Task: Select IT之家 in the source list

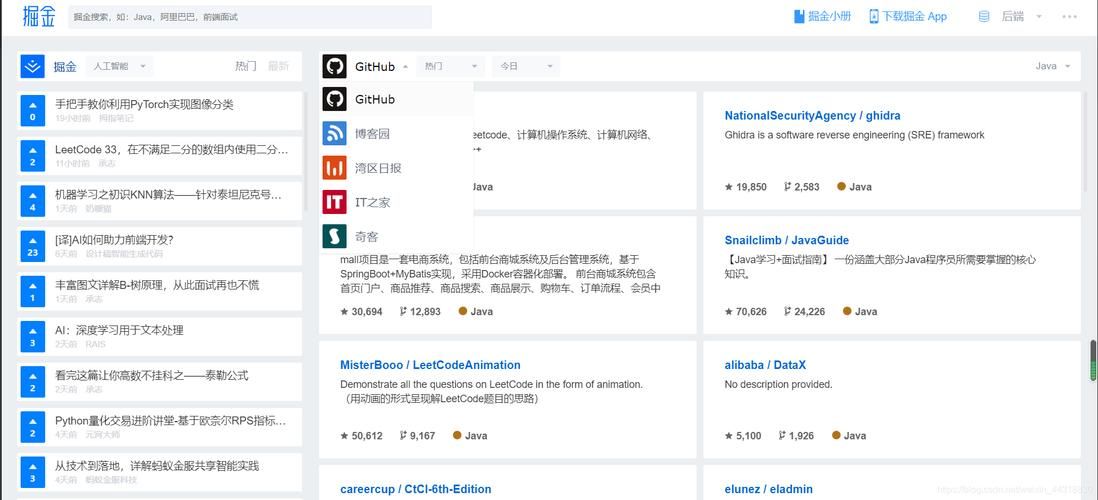Action: click(x=396, y=202)
